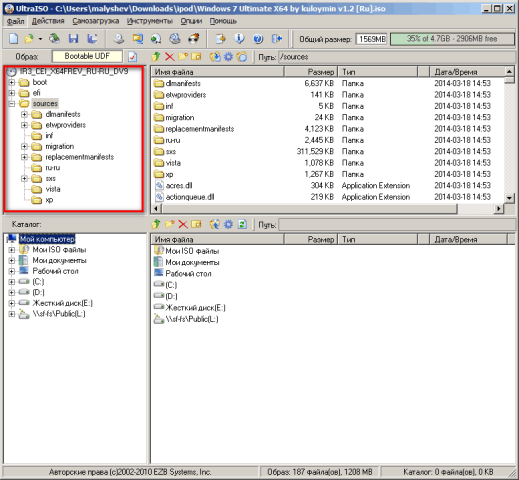Viewport: 519px width, 480px height.
Task: Click Имя файла header in Каталог panel
Action: [217, 239]
